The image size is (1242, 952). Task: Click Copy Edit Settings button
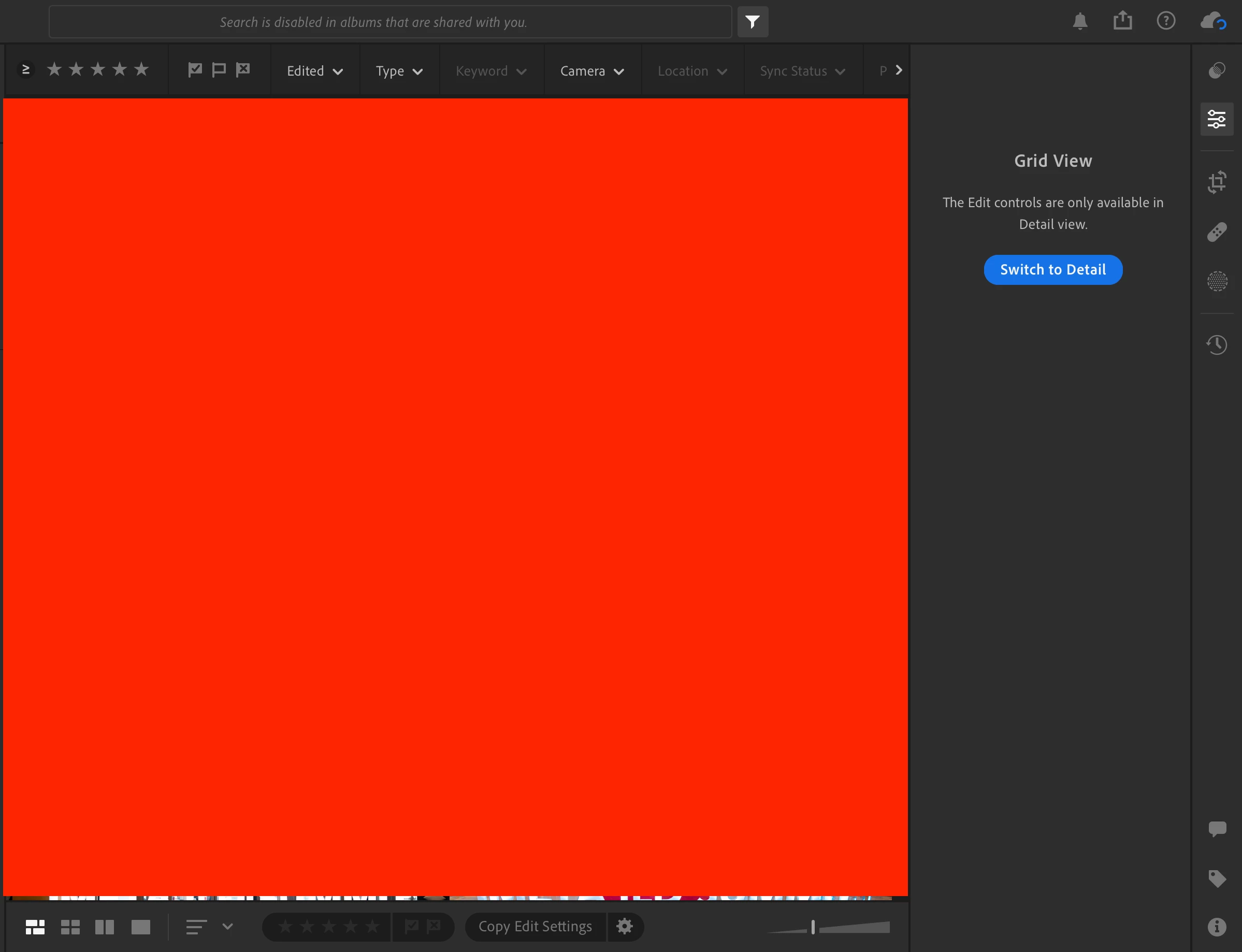535,927
